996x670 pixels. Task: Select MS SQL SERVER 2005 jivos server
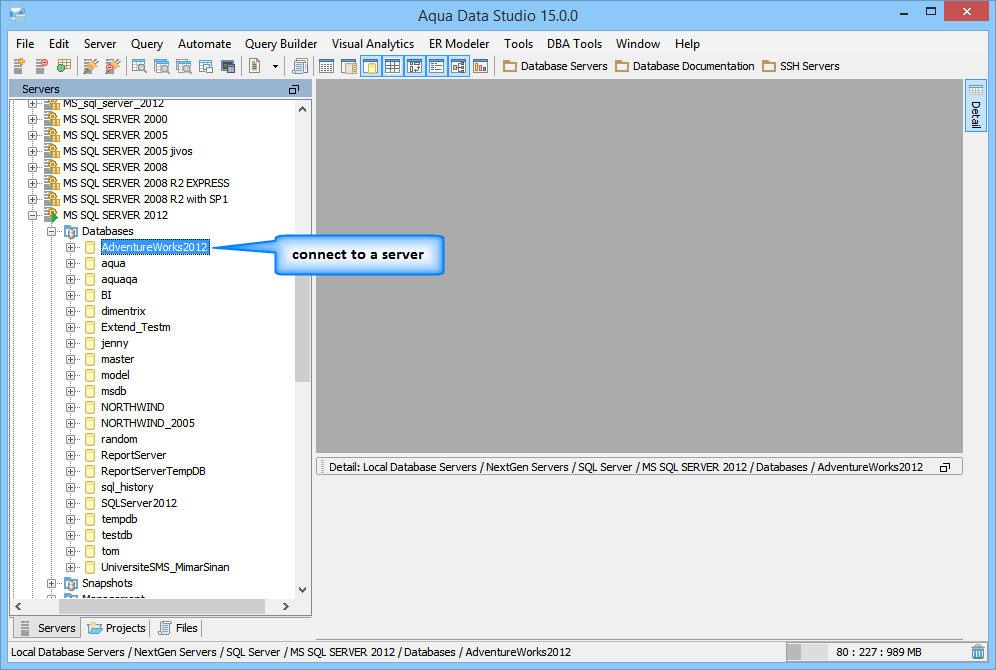click(128, 151)
